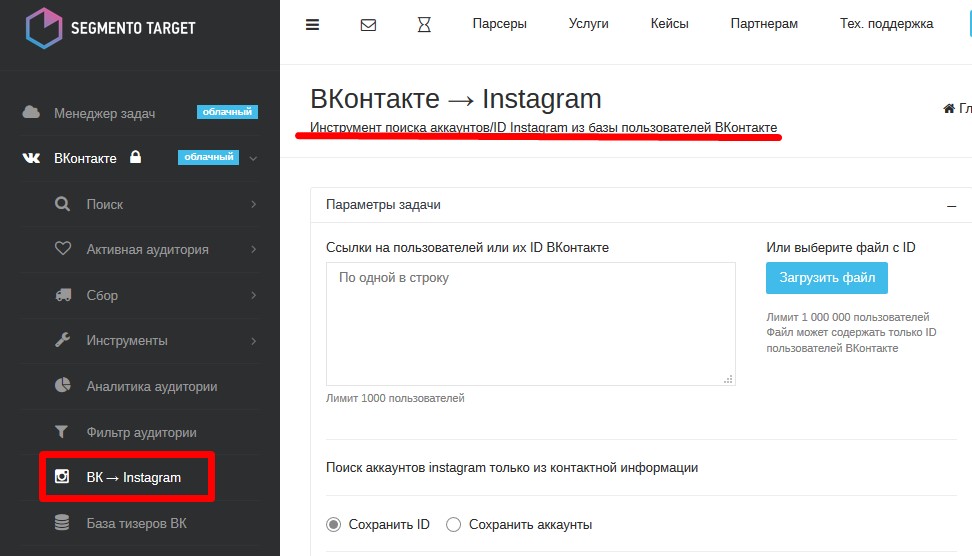Click label 'Или выберите файл с ID'
Screen dimensions: 972x556
[841, 247]
